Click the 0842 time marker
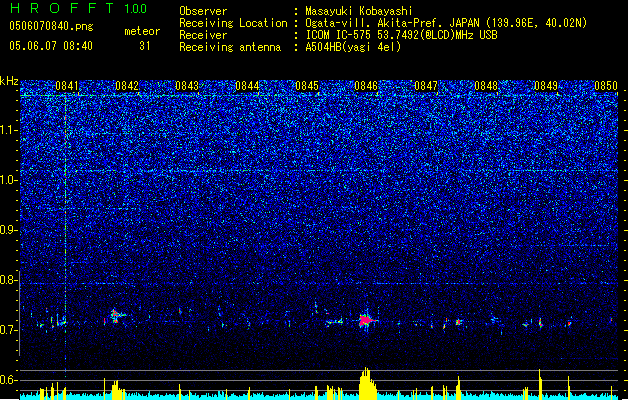The width and height of the screenshot is (629, 400). pos(127,86)
